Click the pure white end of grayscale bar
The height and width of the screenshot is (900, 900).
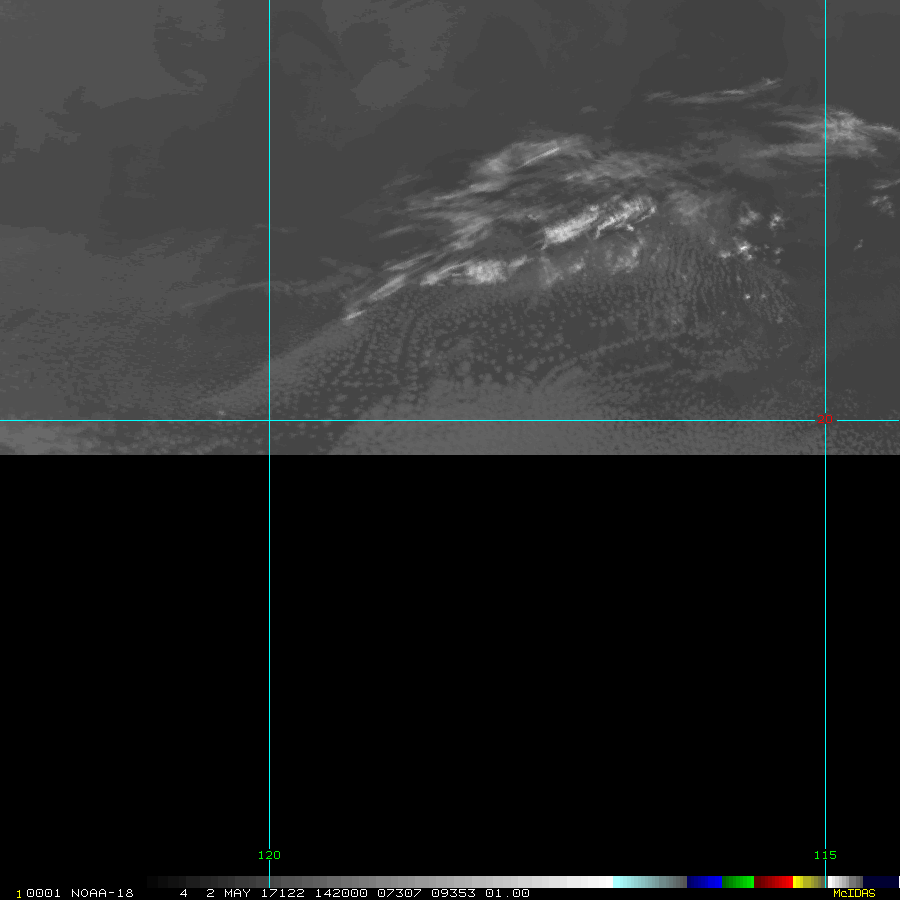[x=600, y=882]
